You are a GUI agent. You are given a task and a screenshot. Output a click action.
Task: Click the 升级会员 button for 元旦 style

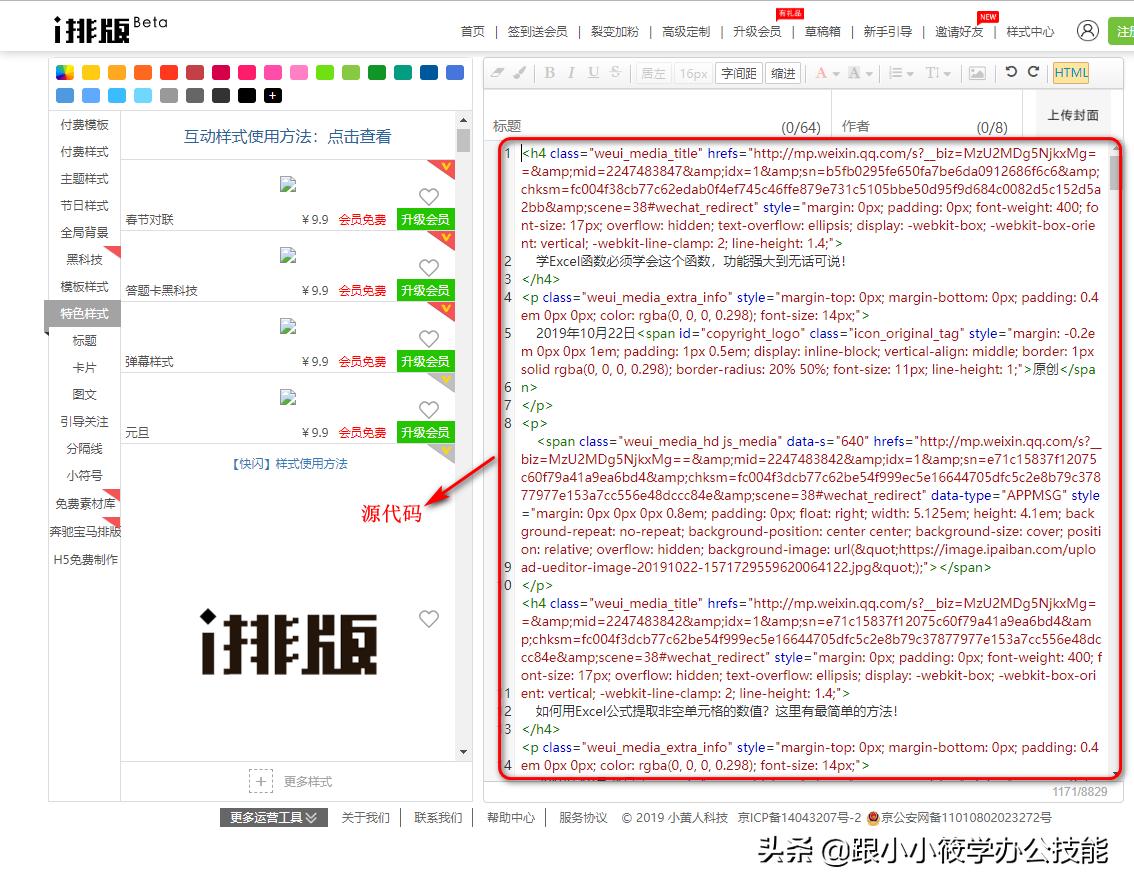coord(426,432)
